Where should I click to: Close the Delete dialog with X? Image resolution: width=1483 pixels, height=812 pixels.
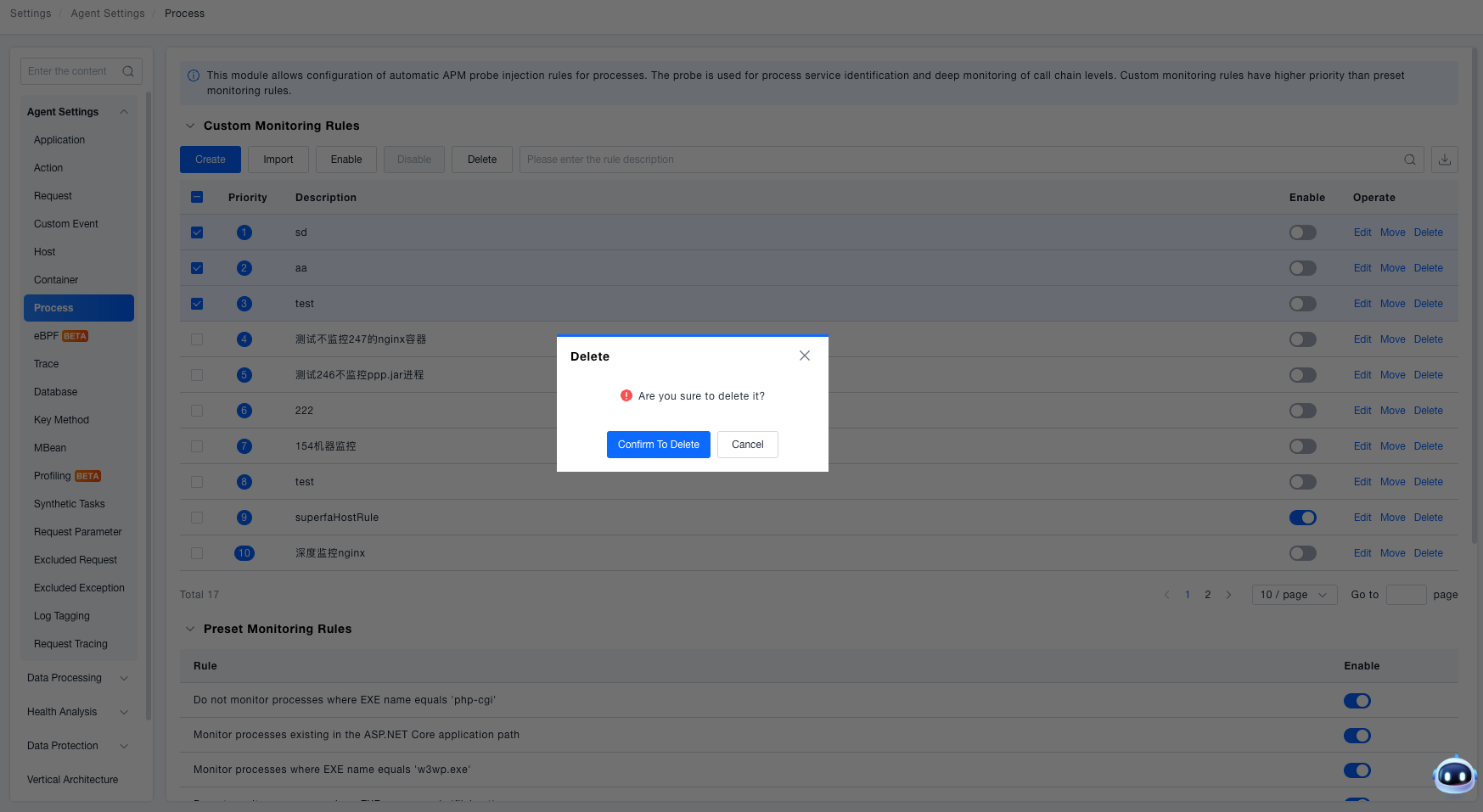805,356
